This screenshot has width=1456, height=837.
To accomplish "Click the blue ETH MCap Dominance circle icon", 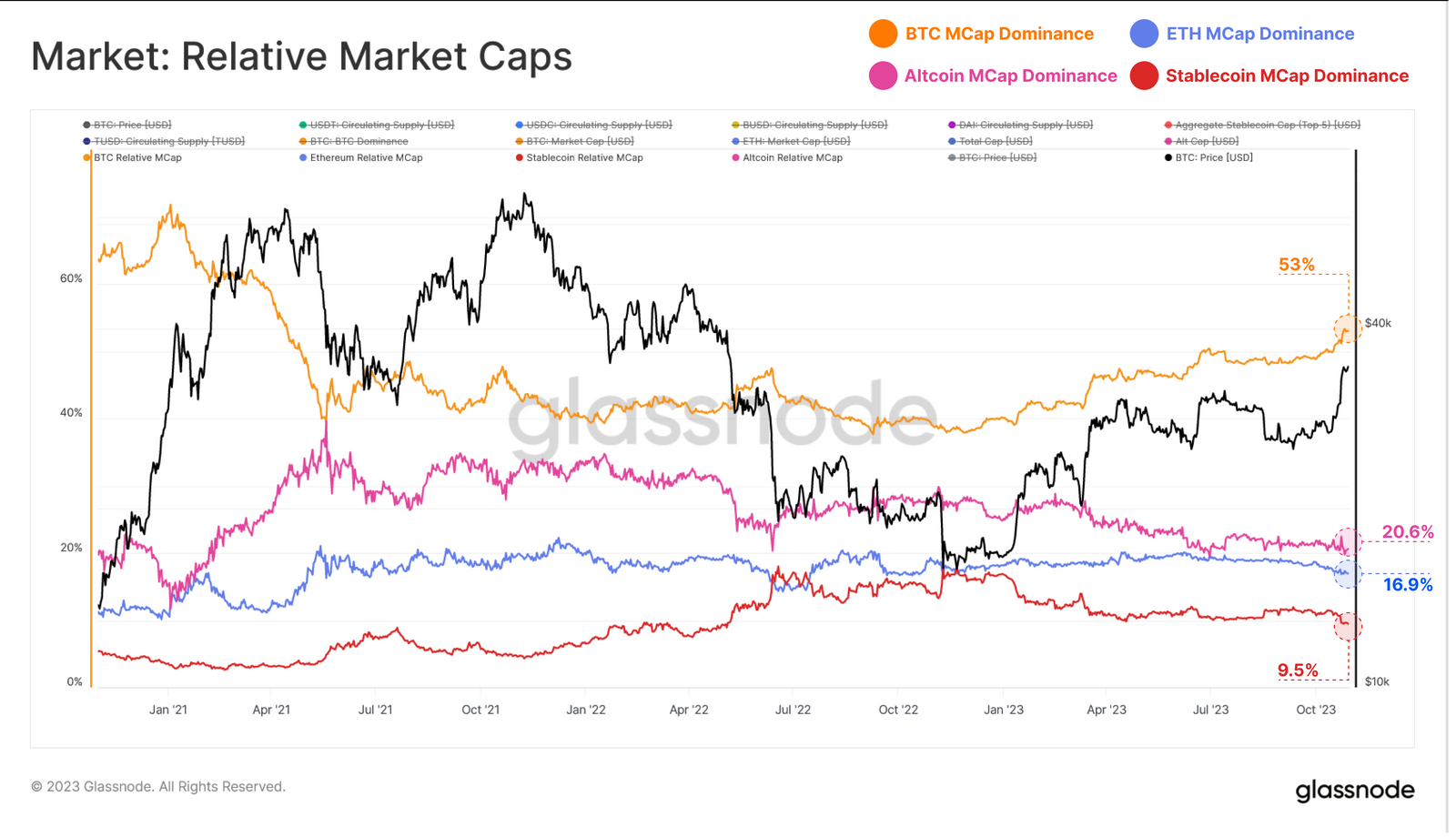I will [x=1144, y=34].
